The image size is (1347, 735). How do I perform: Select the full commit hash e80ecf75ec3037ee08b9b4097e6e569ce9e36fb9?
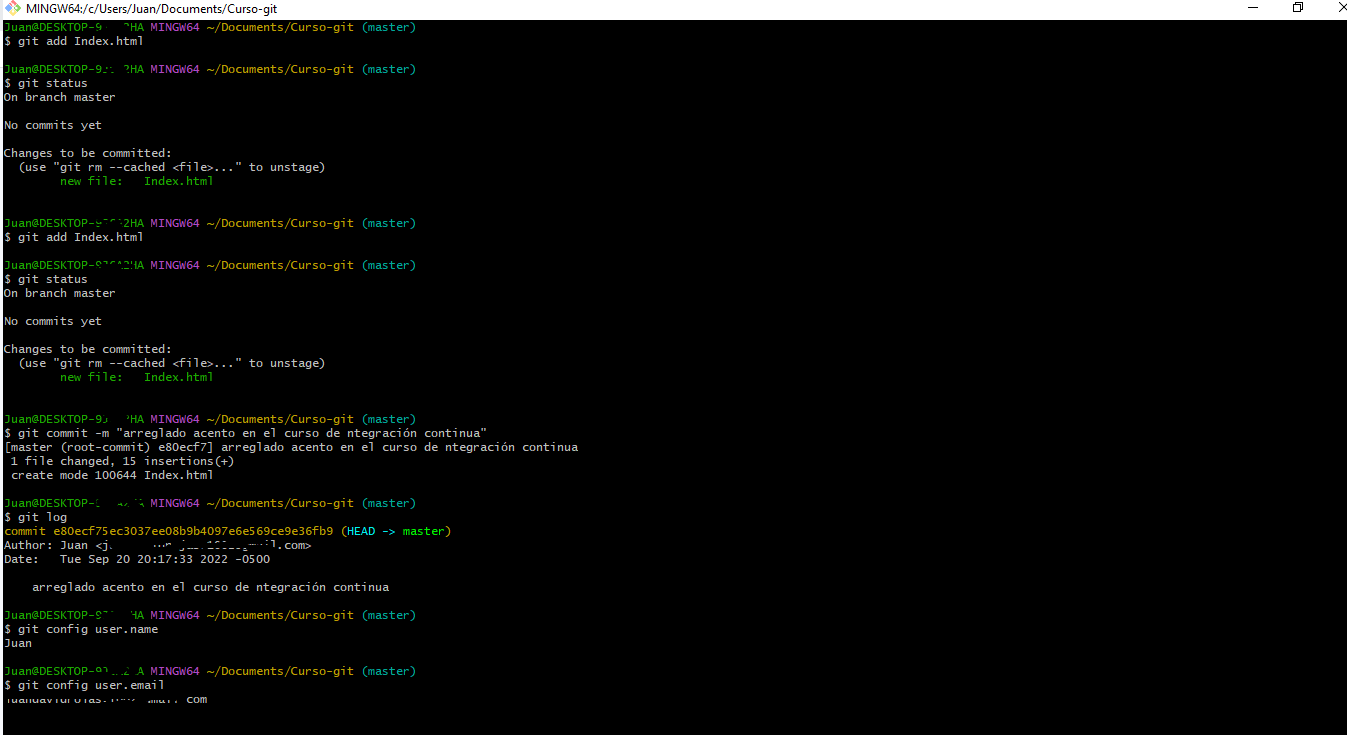(193, 531)
